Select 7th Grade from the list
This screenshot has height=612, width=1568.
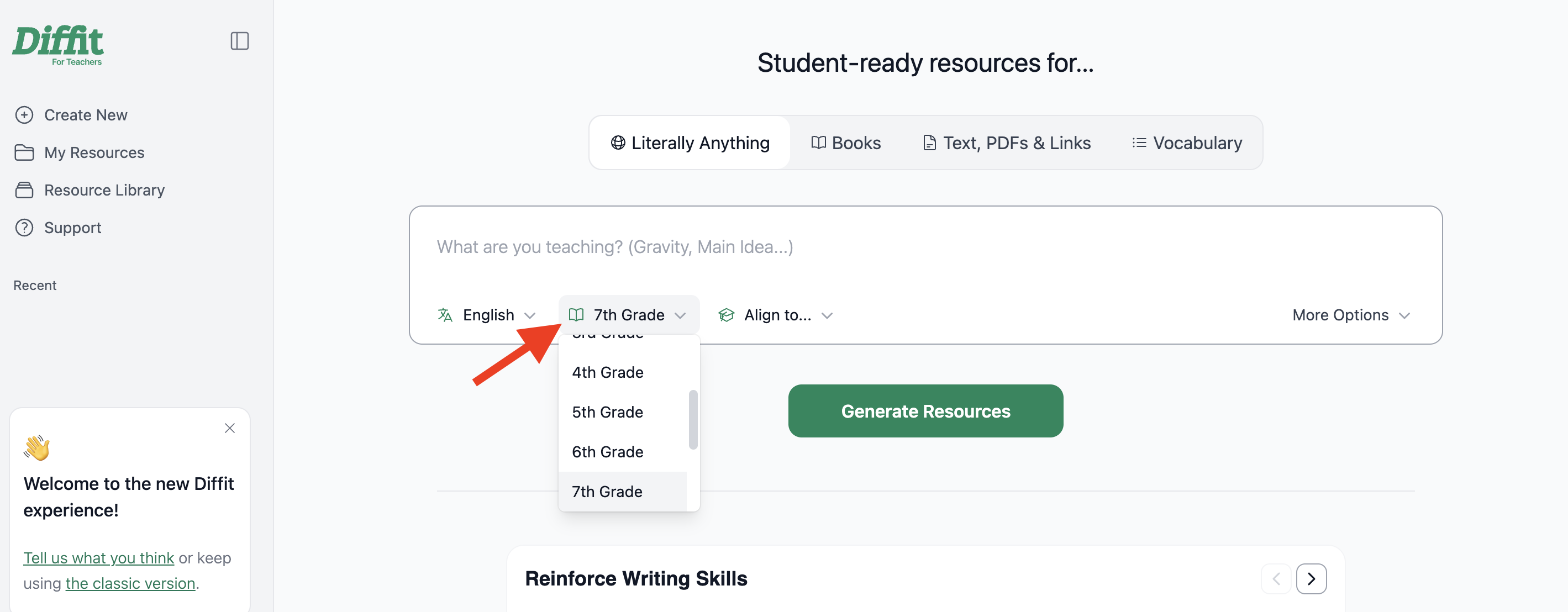click(x=622, y=492)
